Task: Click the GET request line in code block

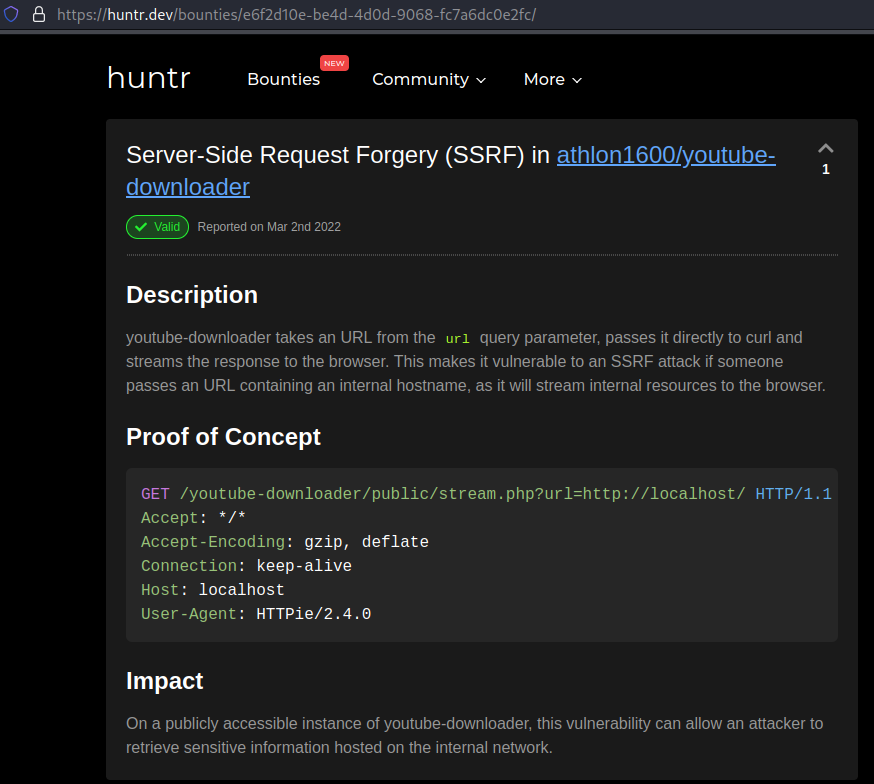Action: pyautogui.click(x=486, y=494)
